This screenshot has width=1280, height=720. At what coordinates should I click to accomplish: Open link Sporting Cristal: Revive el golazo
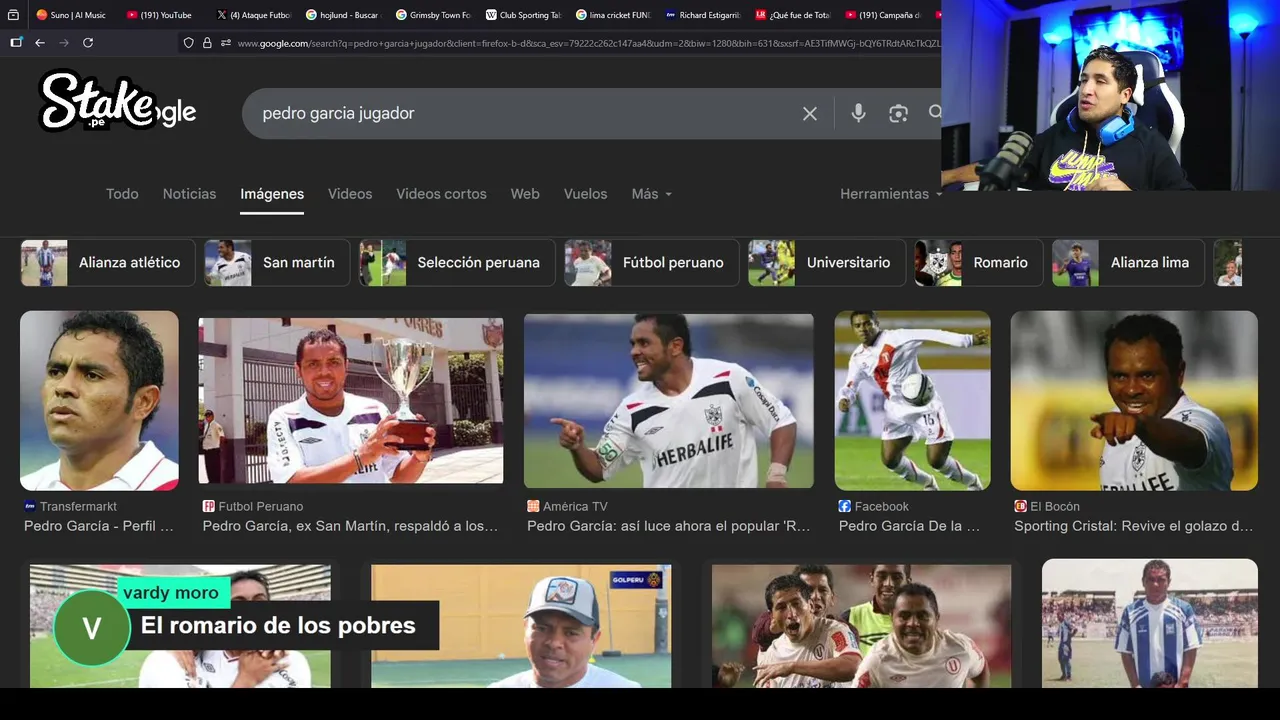[1134, 526]
